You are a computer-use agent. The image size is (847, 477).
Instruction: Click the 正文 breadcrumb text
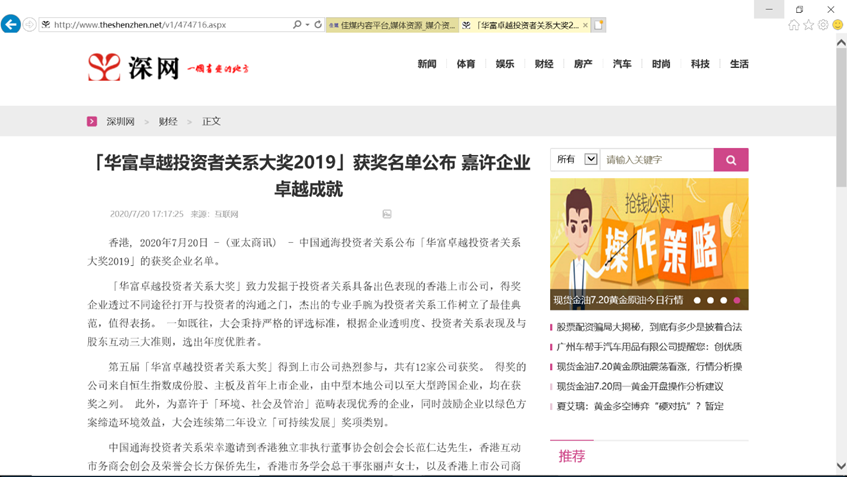[x=211, y=122]
